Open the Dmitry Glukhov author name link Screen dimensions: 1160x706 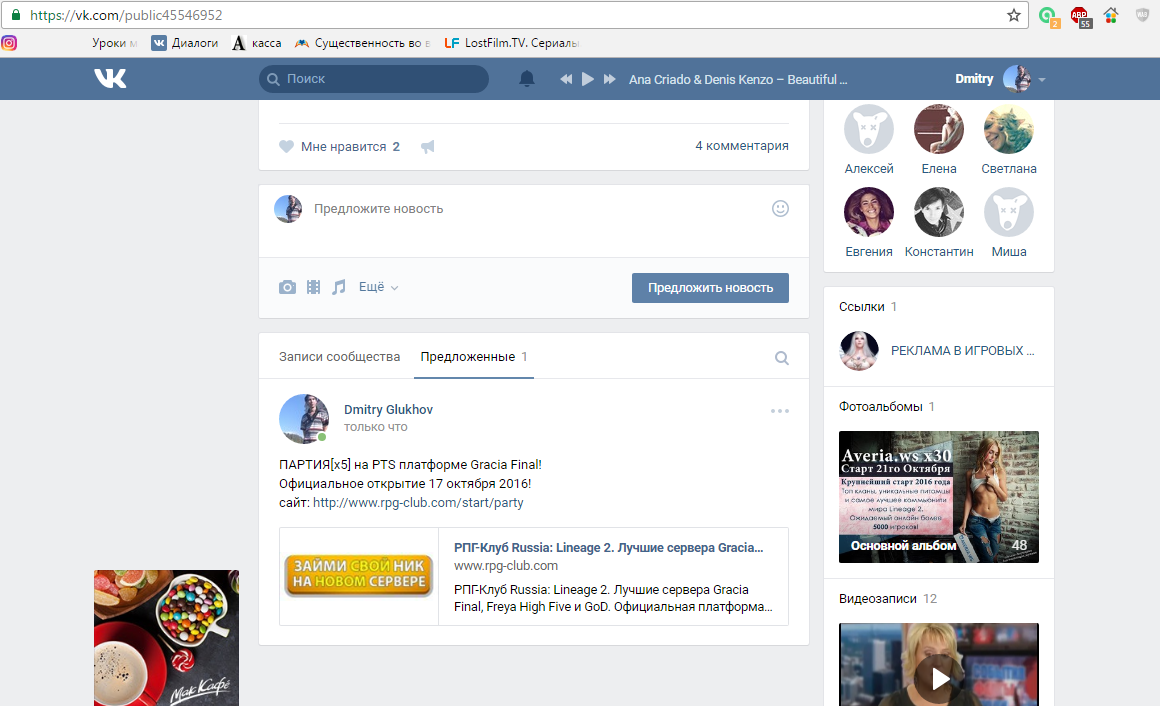(388, 409)
